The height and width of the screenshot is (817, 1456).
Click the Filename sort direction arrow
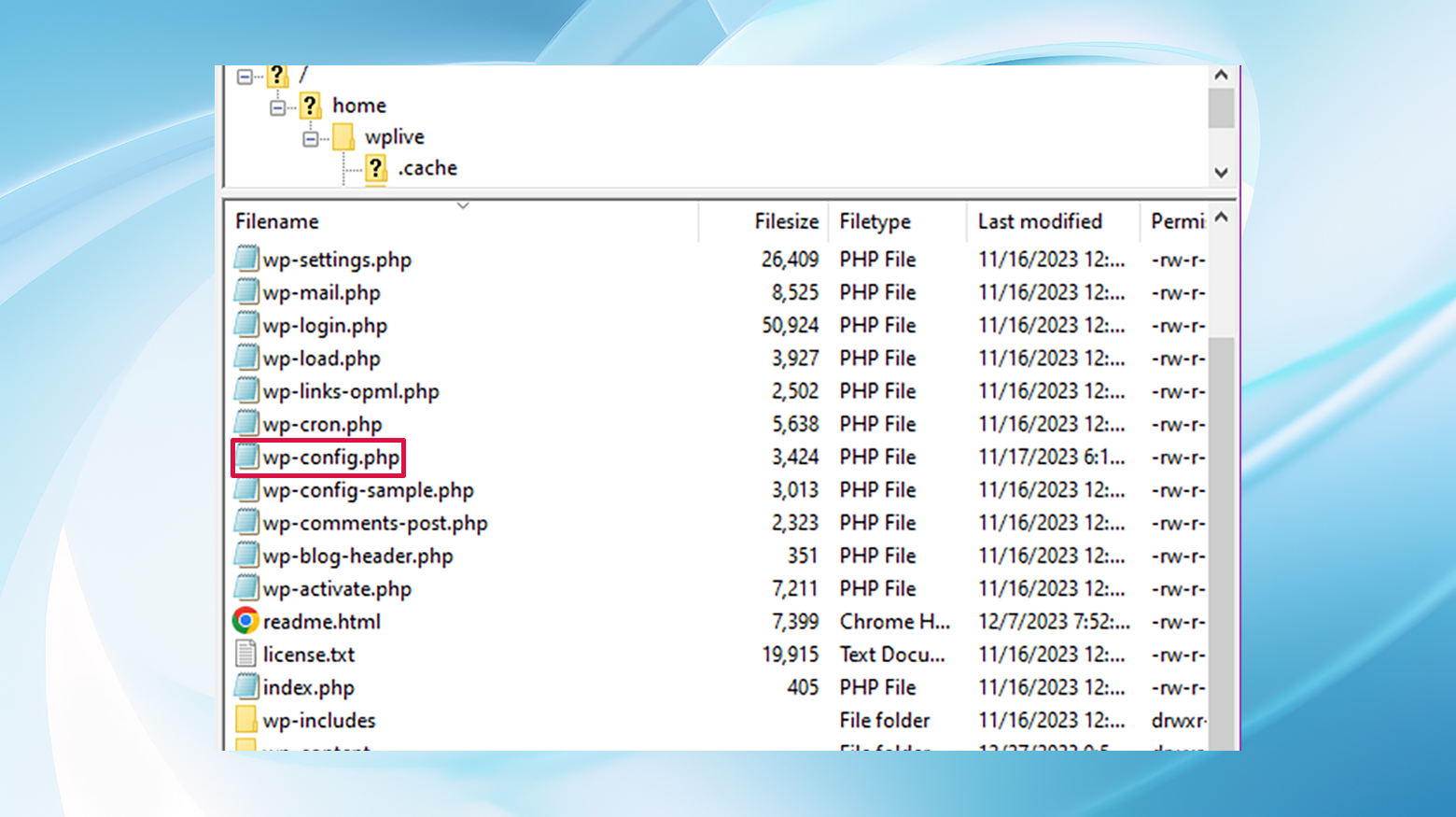pos(464,204)
